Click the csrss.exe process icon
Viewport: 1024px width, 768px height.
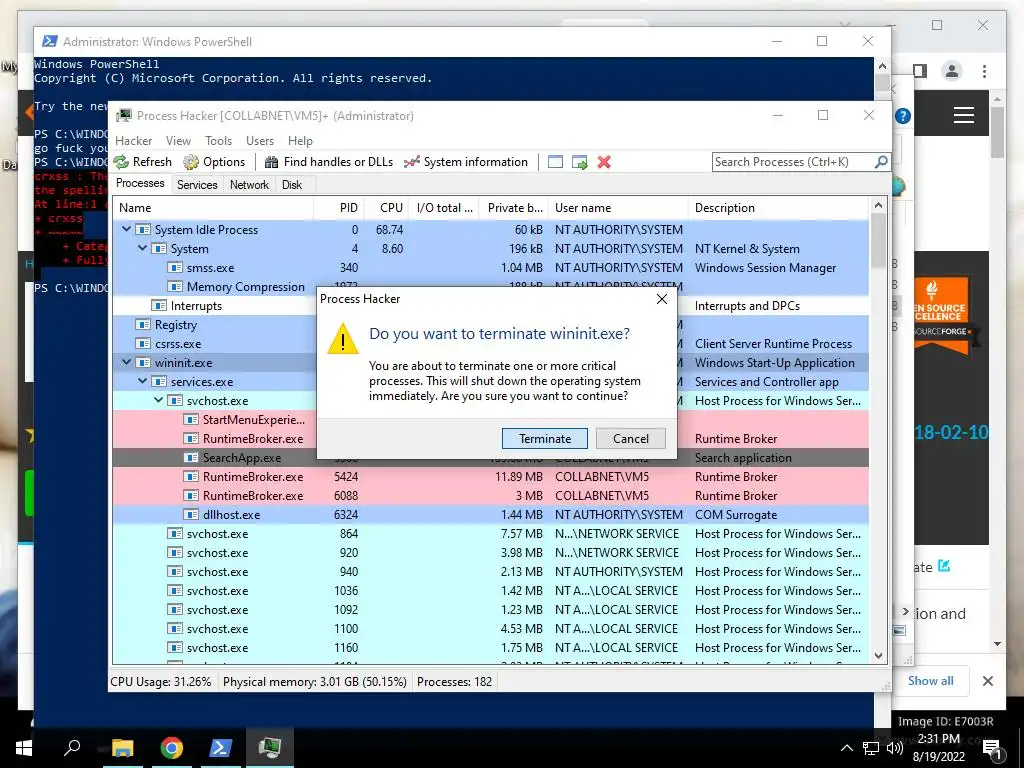(x=143, y=344)
